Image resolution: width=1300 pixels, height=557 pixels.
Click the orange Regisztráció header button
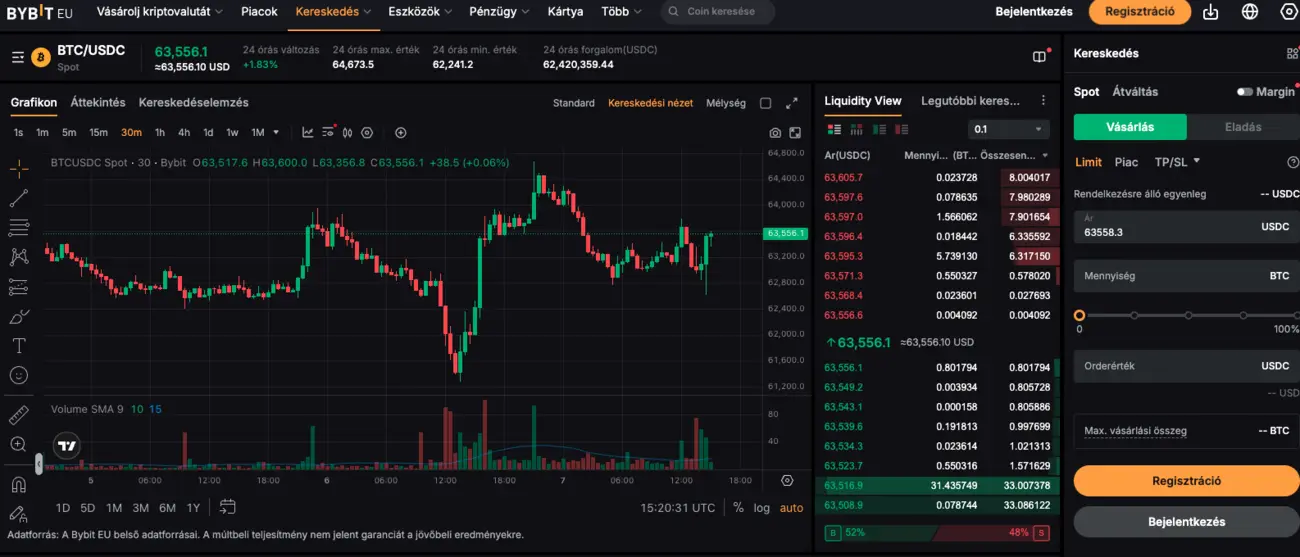coord(1140,12)
